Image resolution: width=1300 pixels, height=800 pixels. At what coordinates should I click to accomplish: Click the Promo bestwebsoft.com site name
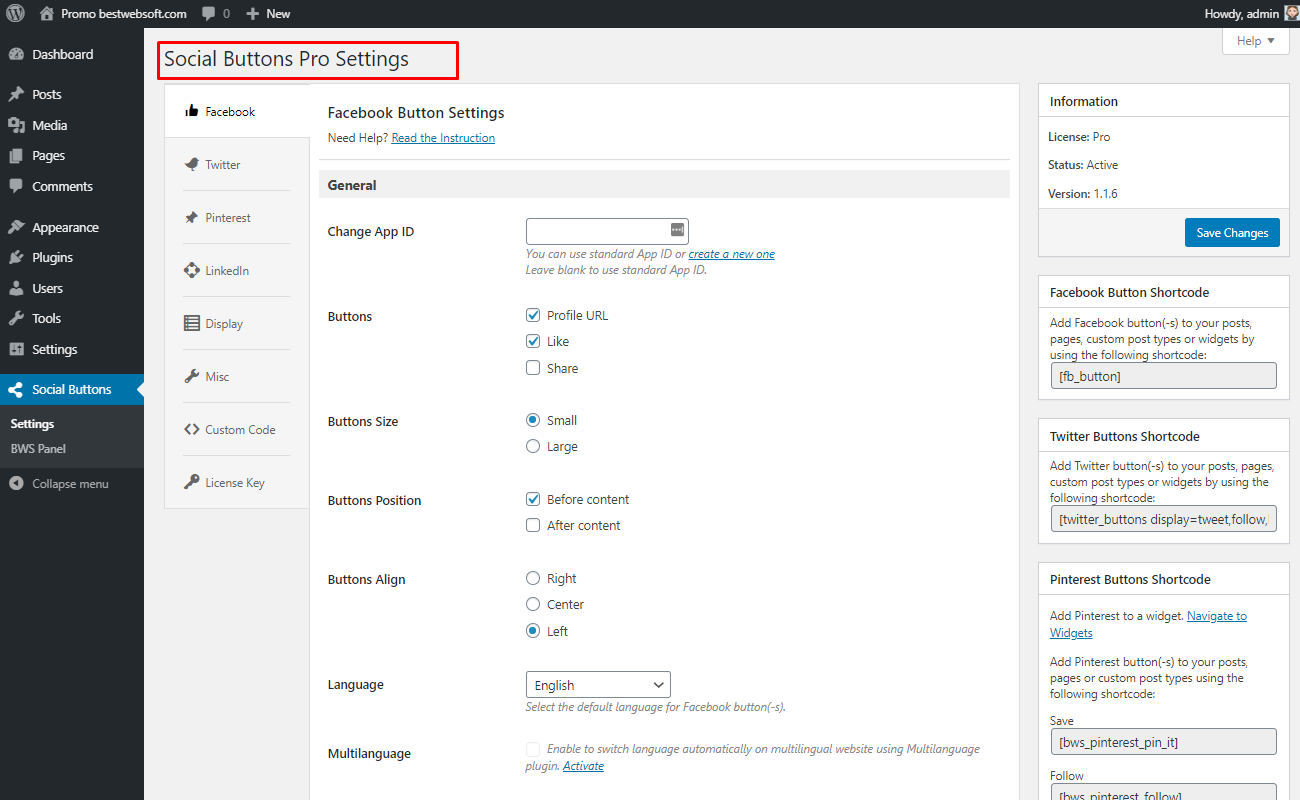pyautogui.click(x=124, y=14)
